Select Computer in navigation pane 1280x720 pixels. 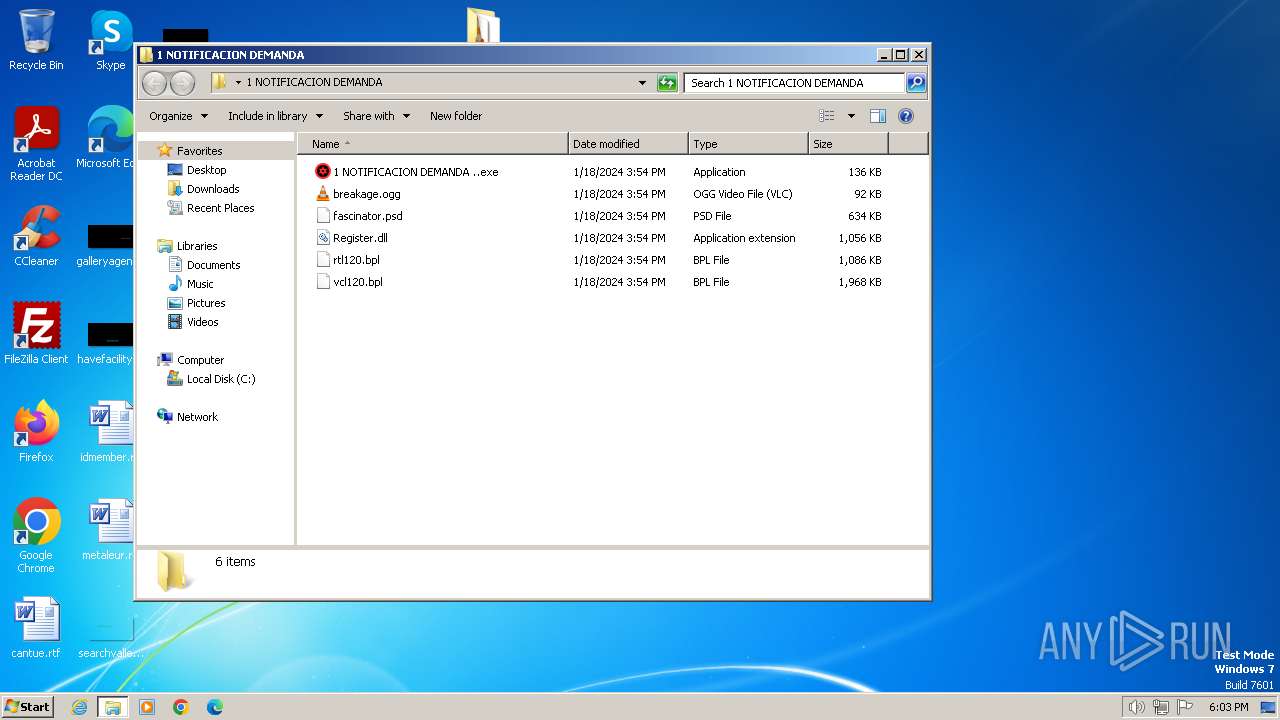pos(200,360)
